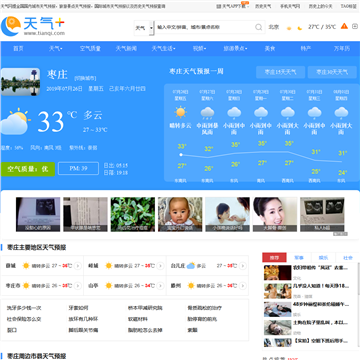360x360 pixels.
Task: Click the sun icon in 滕州 row
Action: click(x=191, y=286)
